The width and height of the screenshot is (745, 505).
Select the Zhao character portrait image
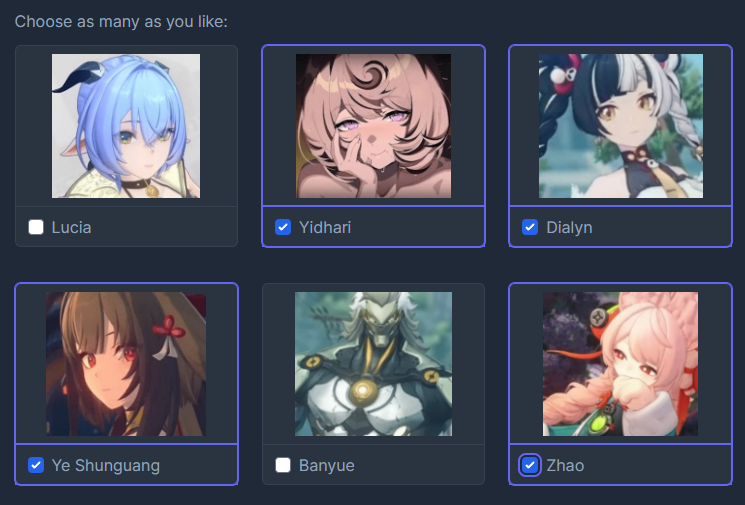click(x=621, y=364)
